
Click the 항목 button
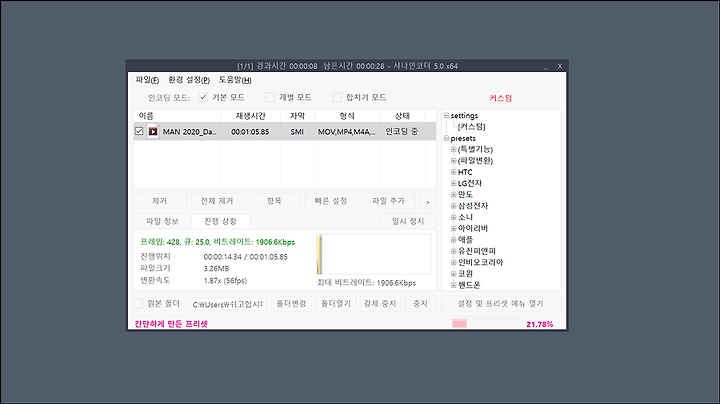click(274, 201)
